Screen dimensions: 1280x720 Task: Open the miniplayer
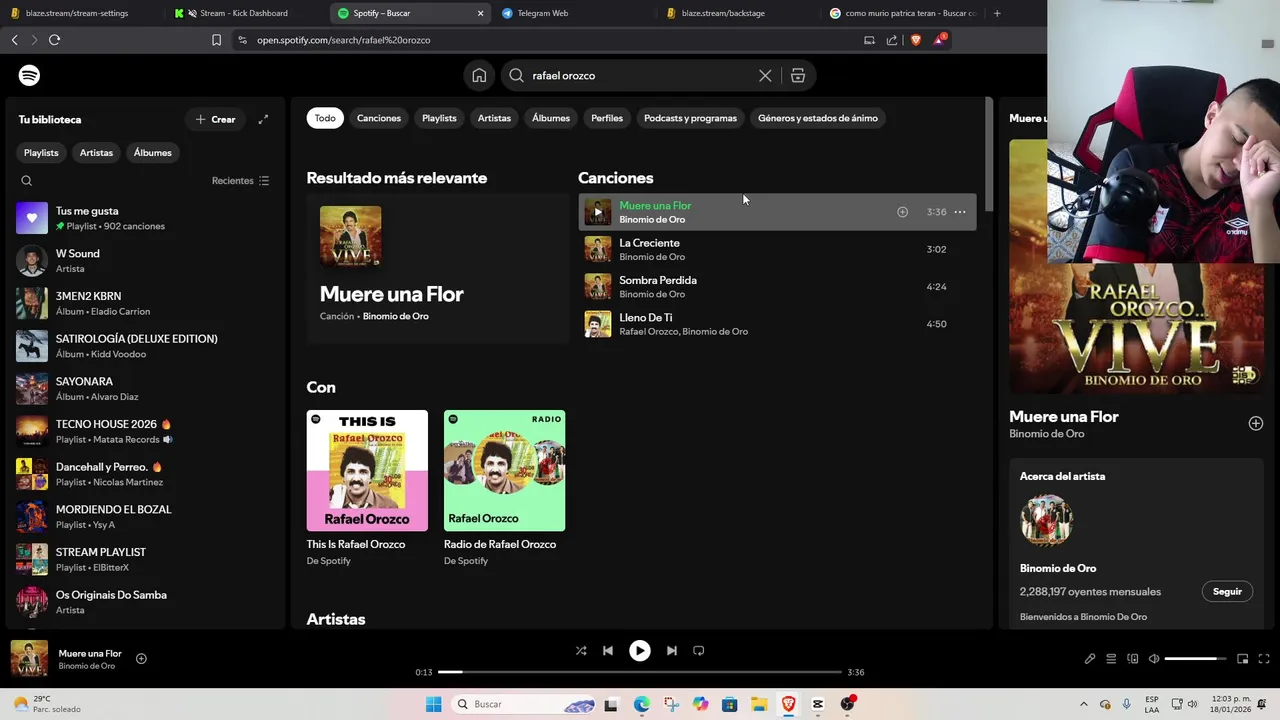point(1243,659)
